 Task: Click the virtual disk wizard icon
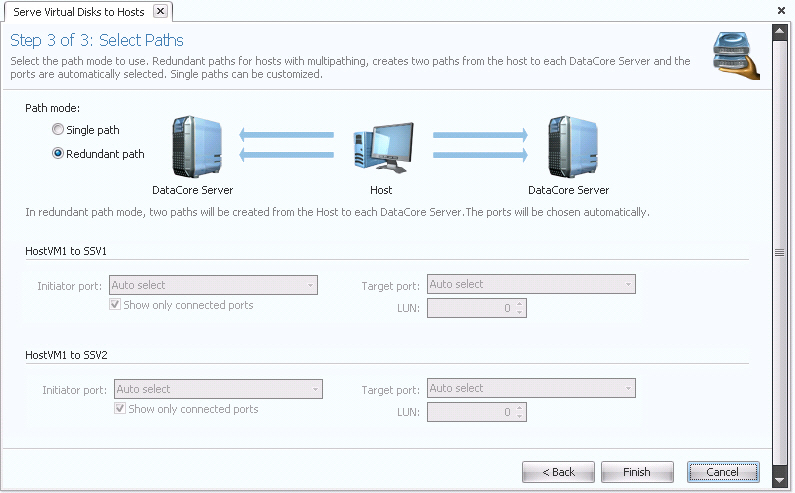[x=736, y=55]
